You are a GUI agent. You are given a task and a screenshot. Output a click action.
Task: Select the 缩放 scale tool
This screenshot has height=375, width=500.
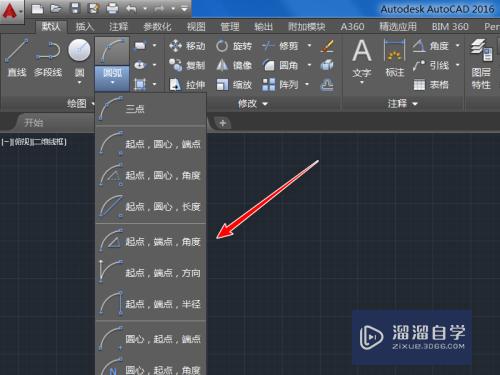click(x=233, y=85)
